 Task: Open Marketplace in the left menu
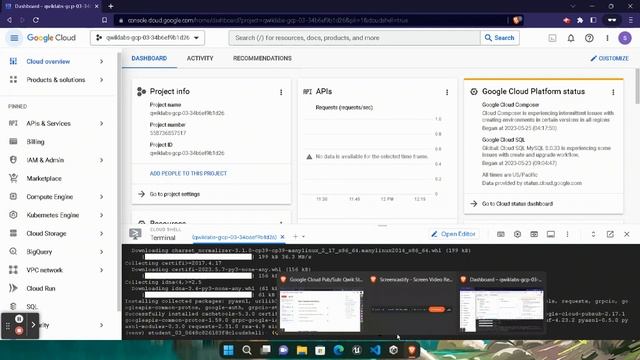[44, 179]
